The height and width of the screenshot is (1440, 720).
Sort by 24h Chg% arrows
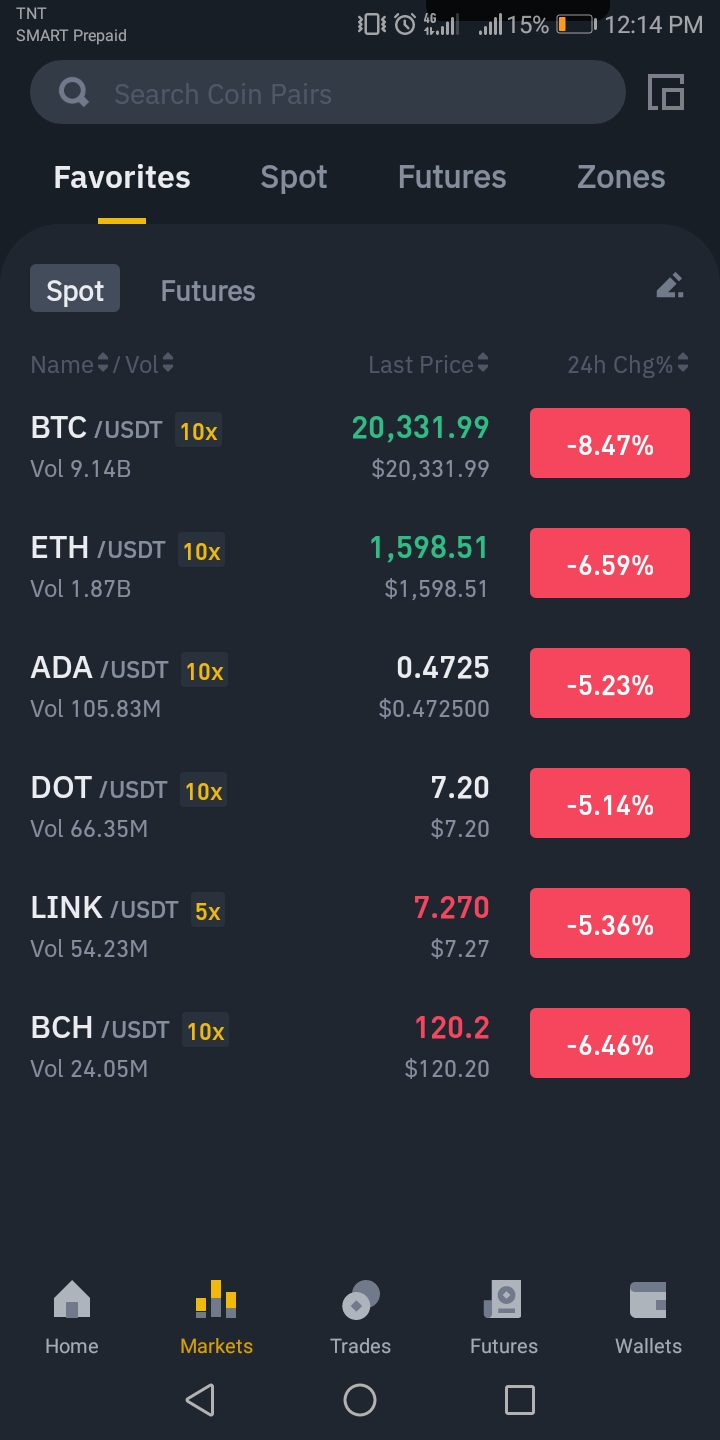coord(683,364)
